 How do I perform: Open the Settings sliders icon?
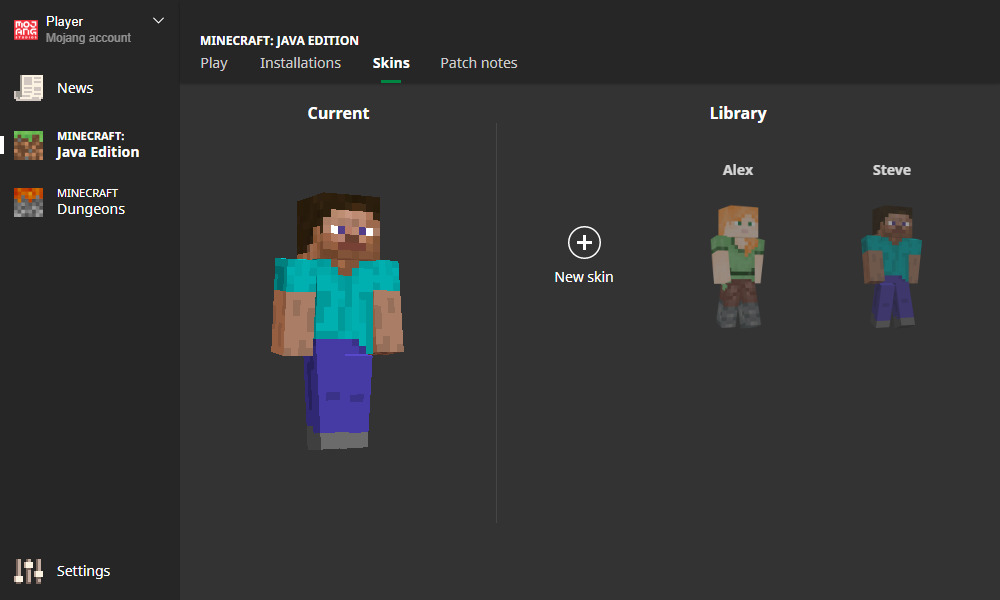[x=29, y=571]
